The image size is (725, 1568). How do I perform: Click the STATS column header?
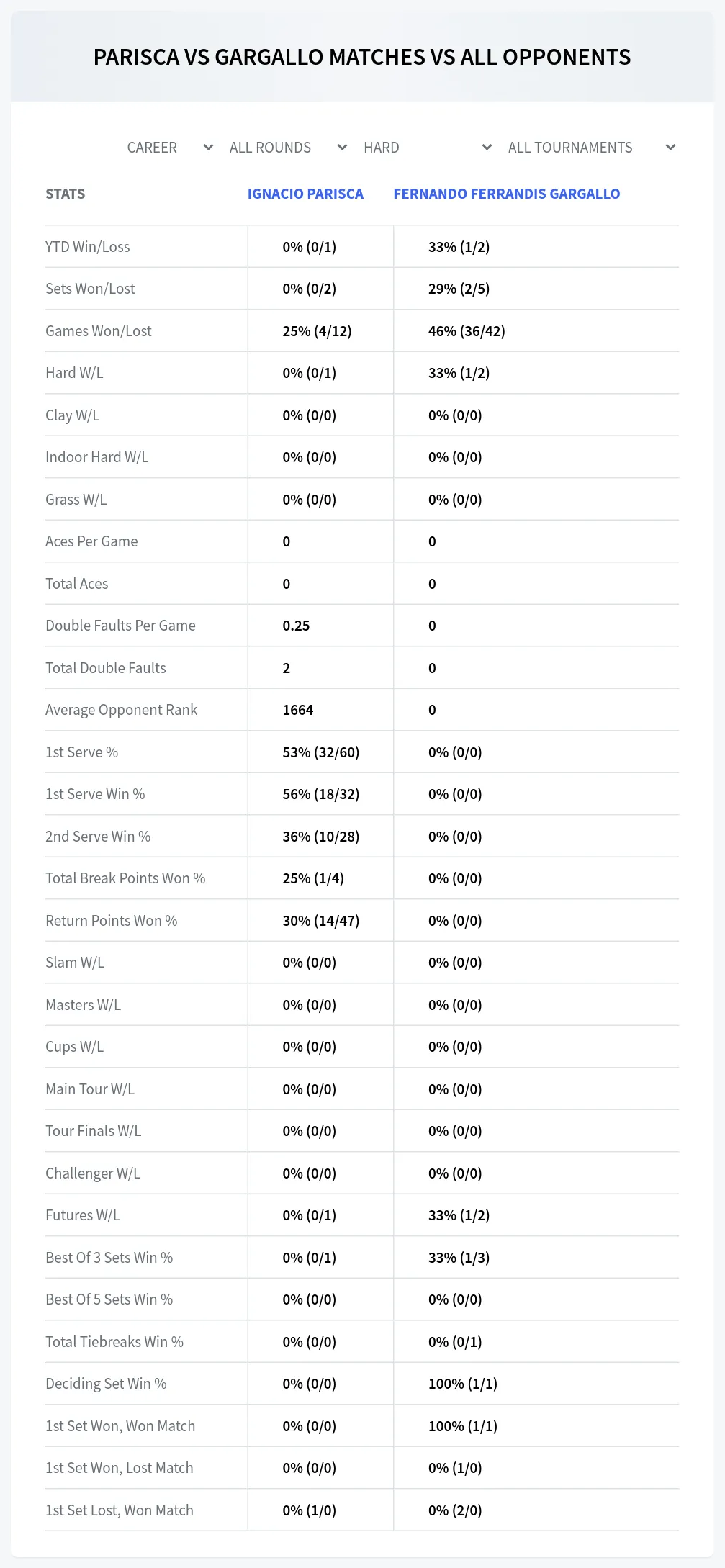pos(66,194)
